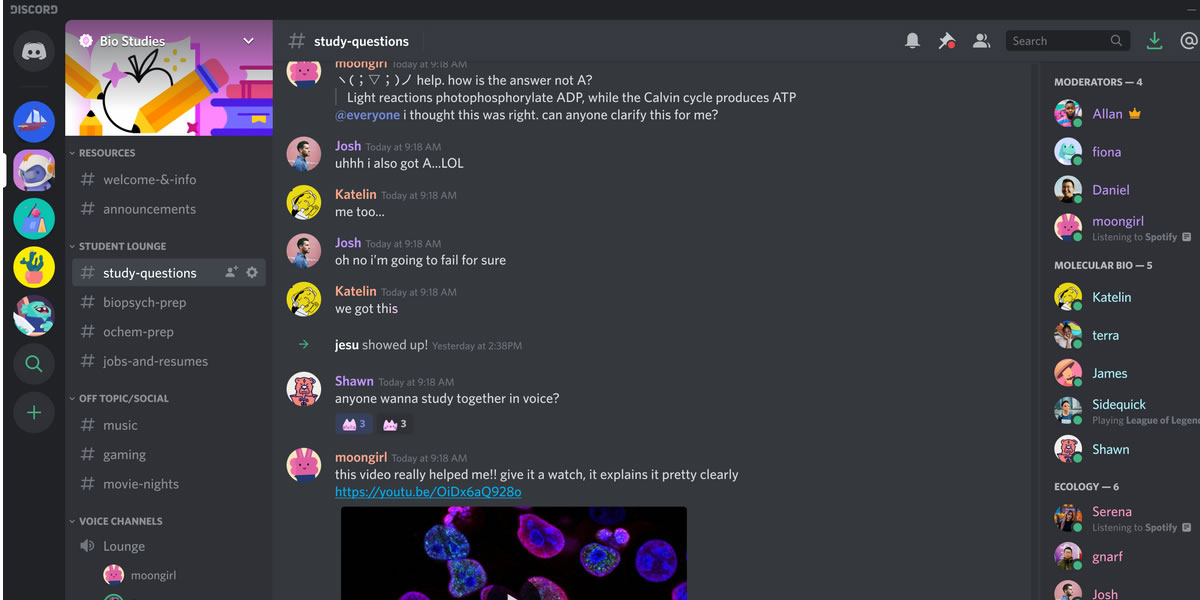Add a server with plus icon

pos(34,412)
